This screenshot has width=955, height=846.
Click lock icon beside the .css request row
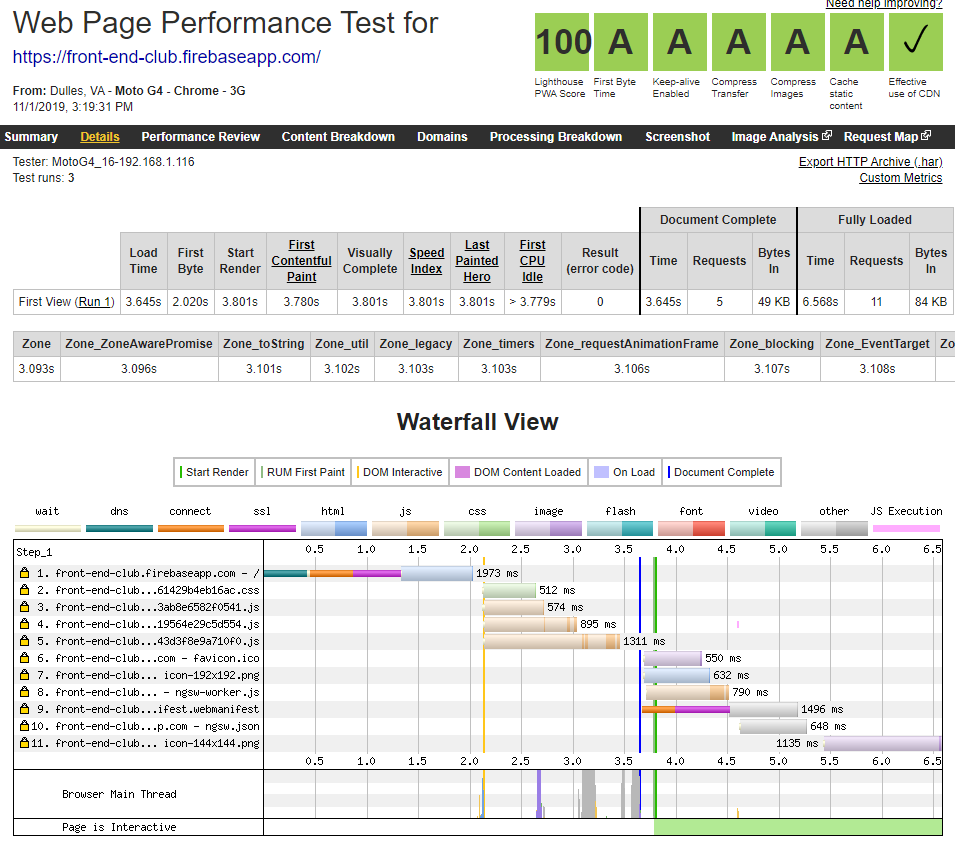[x=24, y=590]
